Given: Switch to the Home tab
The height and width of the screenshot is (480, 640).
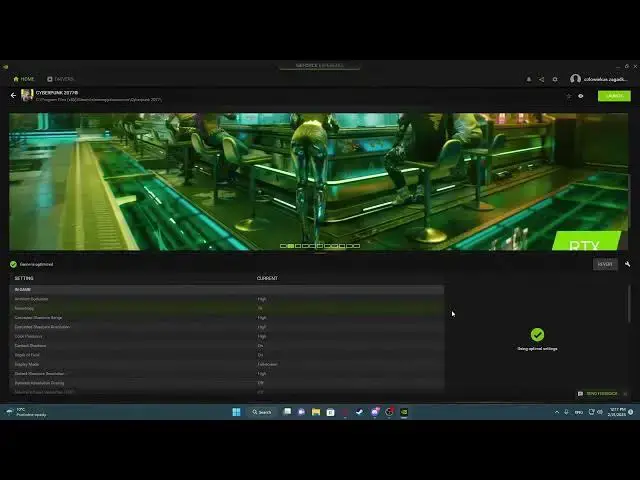Looking at the screenshot, I should point(23,79).
